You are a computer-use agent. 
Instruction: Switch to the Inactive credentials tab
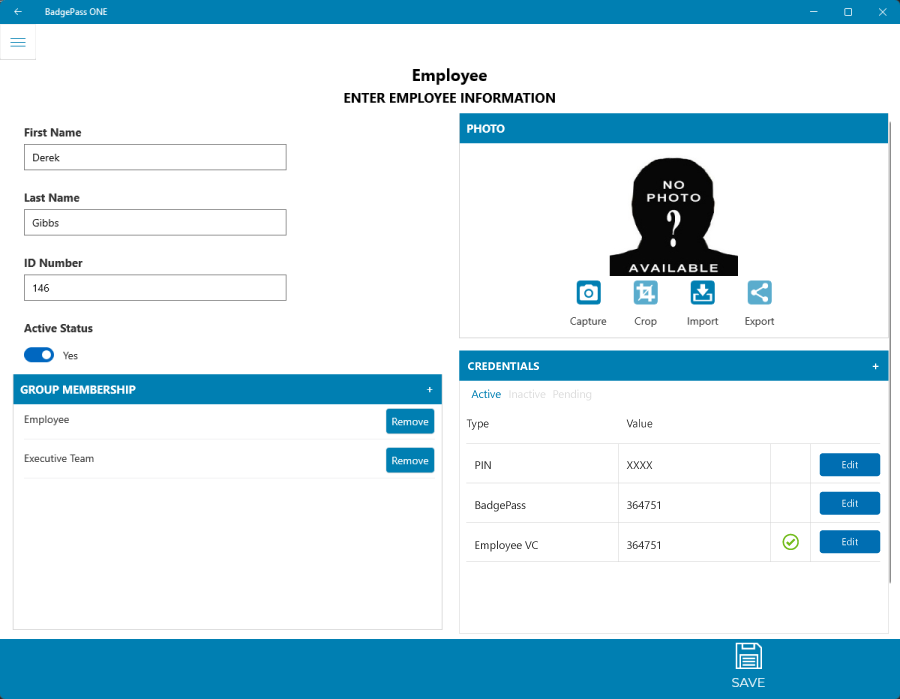click(527, 395)
